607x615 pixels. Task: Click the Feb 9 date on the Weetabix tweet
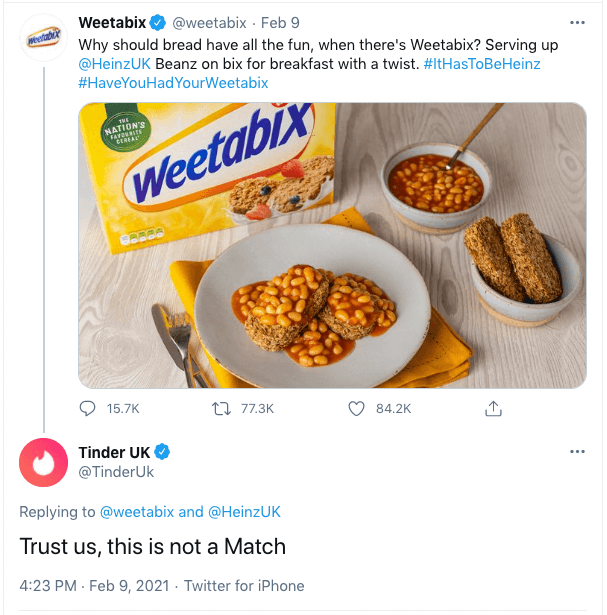pos(281,23)
